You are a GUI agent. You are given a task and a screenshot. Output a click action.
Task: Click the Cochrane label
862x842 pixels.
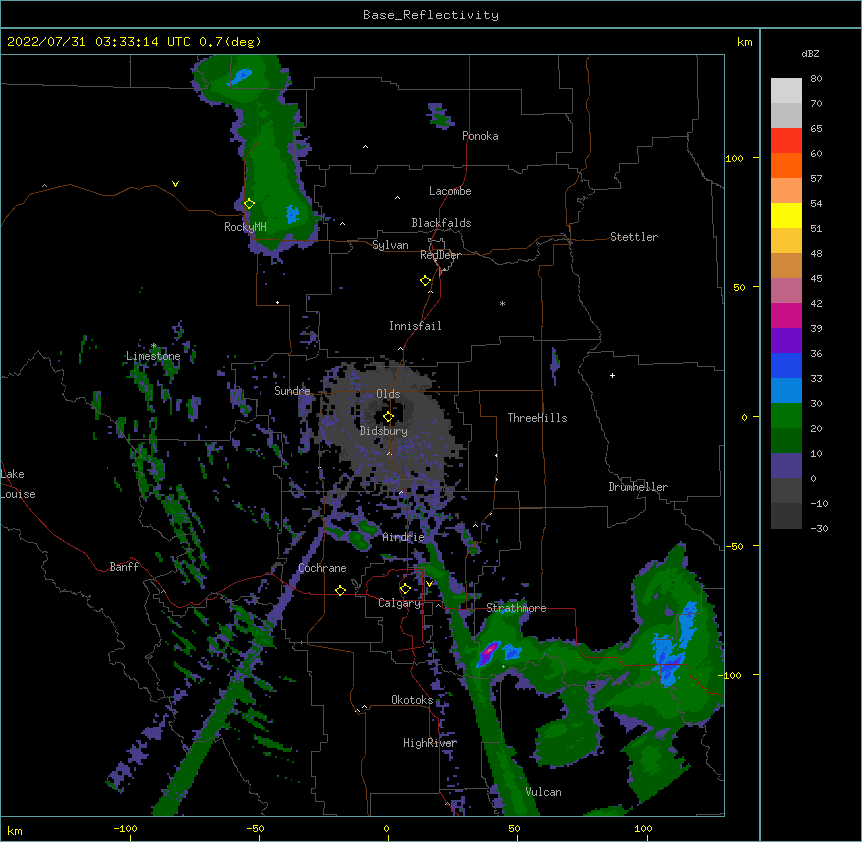tap(322, 568)
